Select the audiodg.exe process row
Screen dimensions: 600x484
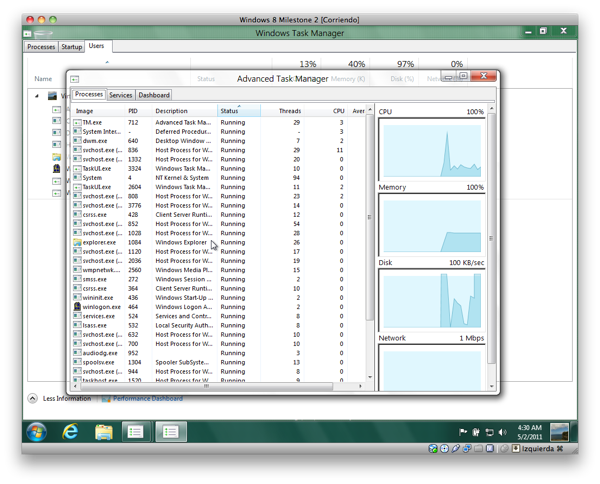pos(219,353)
